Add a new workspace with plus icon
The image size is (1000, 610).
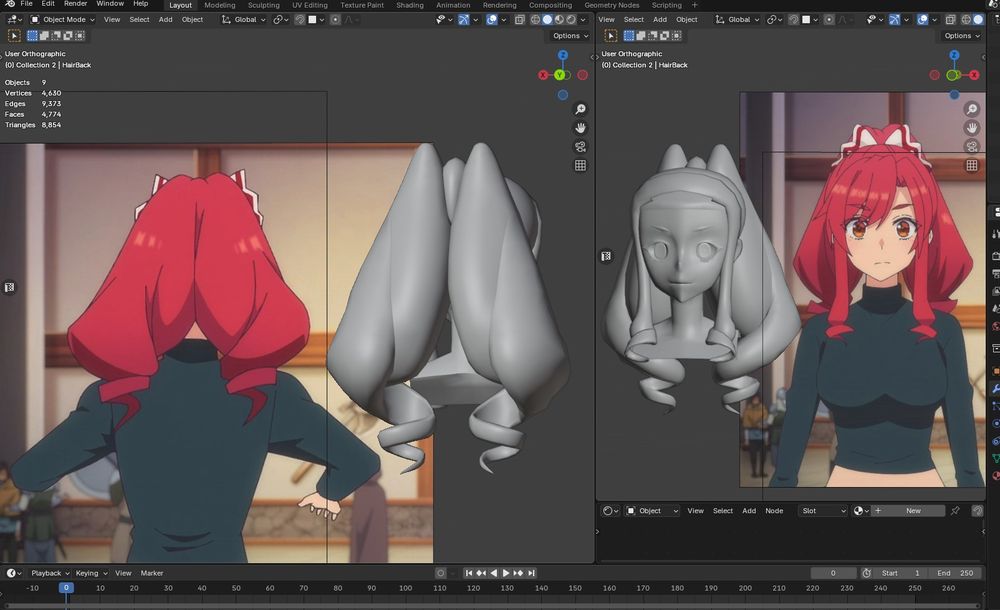point(695,5)
